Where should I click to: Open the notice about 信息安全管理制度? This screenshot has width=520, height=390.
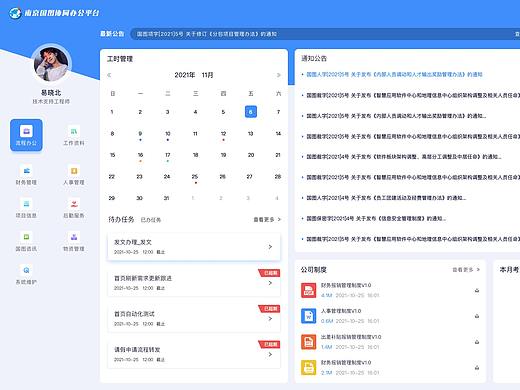376,219
